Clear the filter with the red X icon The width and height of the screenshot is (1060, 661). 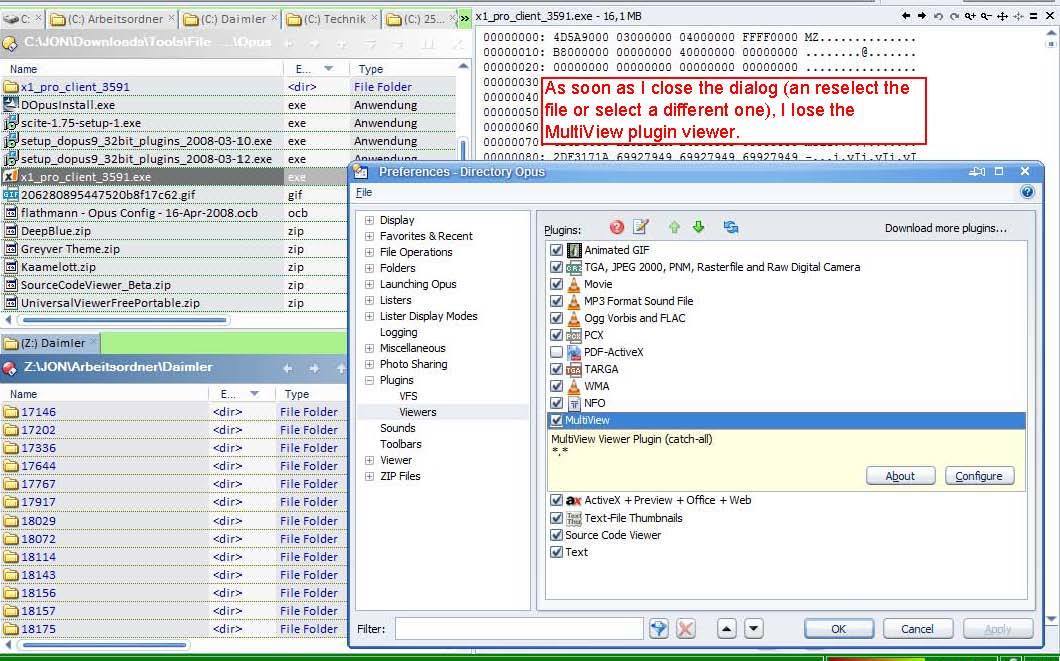coord(685,629)
